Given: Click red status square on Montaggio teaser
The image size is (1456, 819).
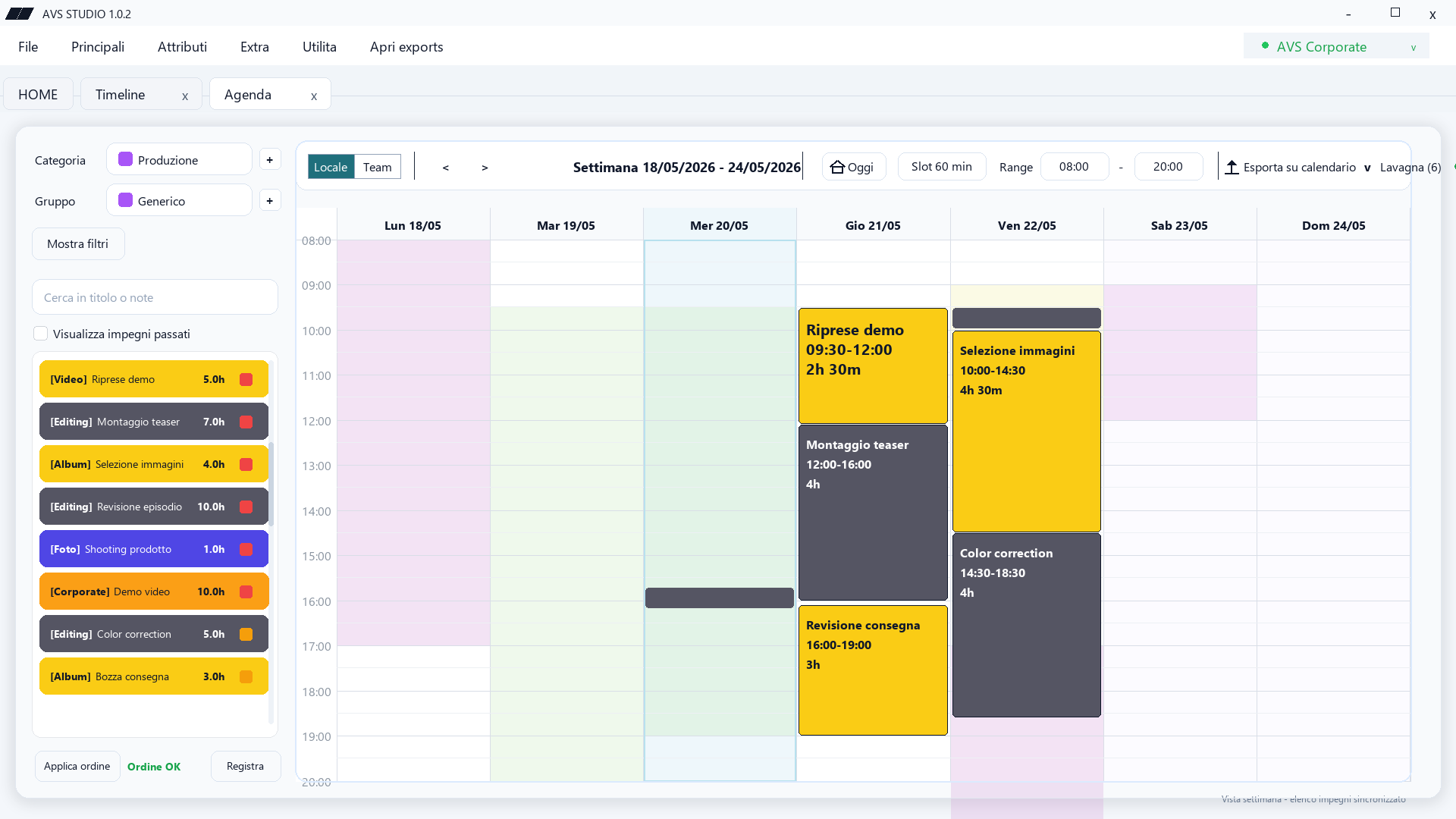Looking at the screenshot, I should coord(246,422).
